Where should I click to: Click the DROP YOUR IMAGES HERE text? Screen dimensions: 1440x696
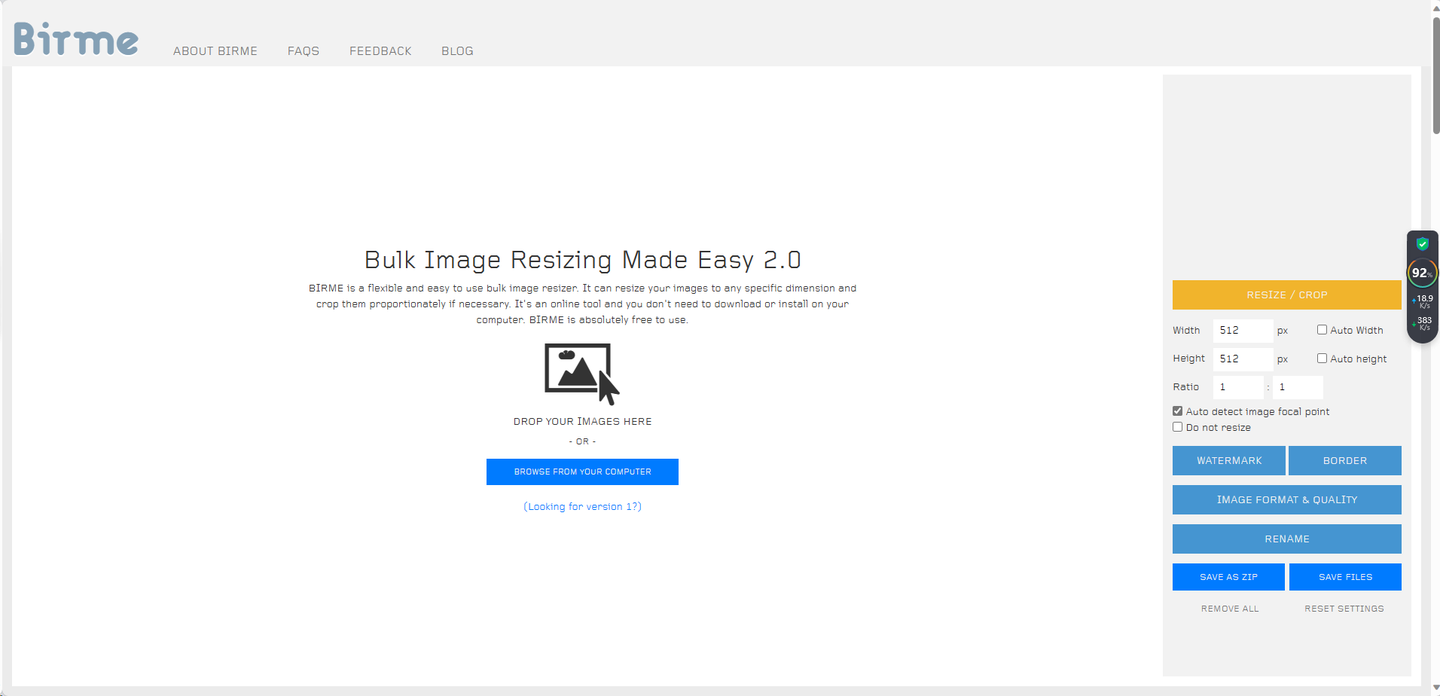click(582, 422)
